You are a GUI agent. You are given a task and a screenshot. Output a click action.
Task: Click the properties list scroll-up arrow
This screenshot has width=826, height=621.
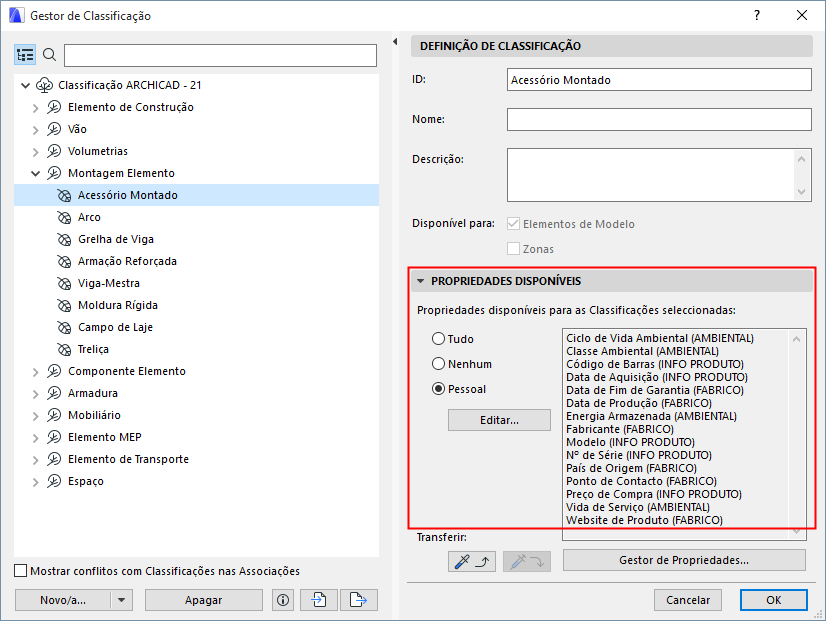(796, 339)
